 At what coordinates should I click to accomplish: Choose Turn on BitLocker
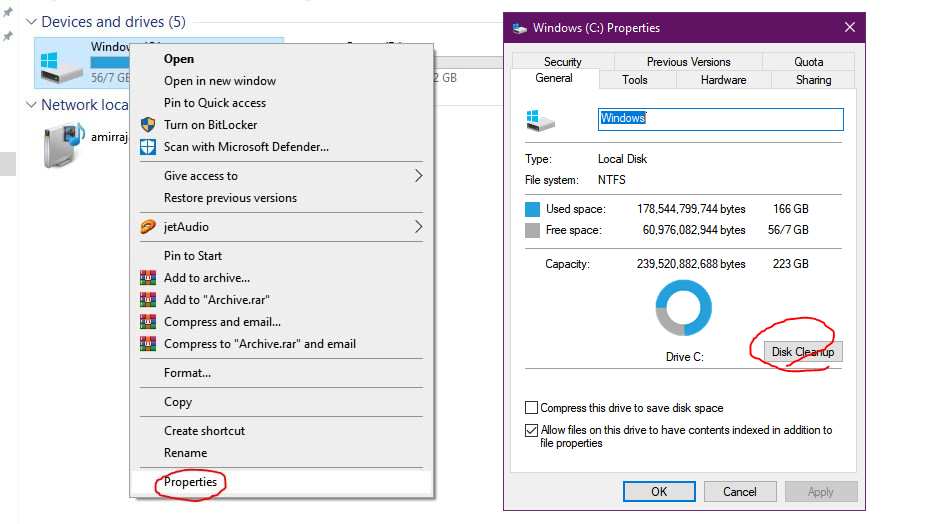(211, 125)
